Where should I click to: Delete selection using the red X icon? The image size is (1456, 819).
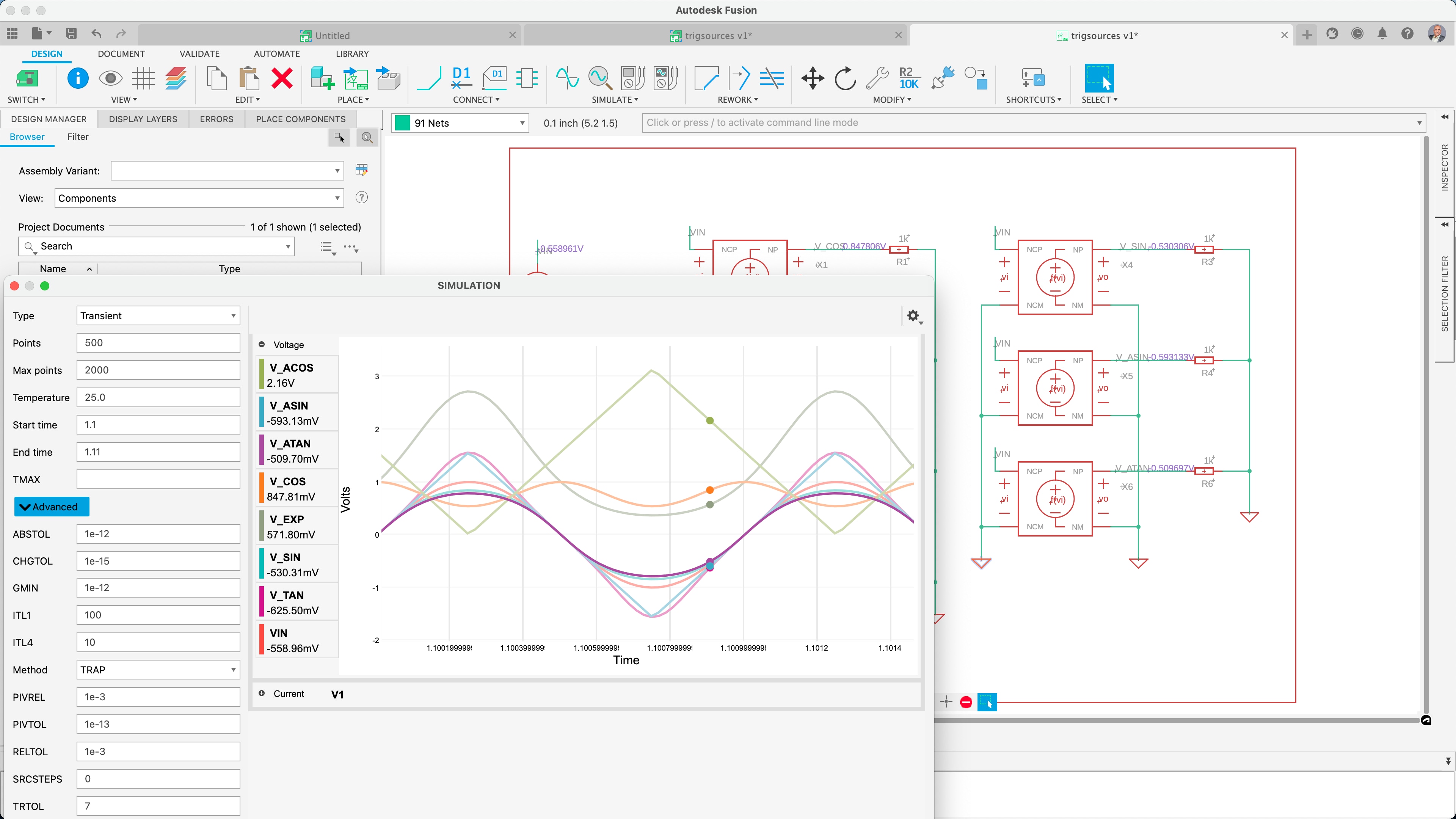(281, 78)
